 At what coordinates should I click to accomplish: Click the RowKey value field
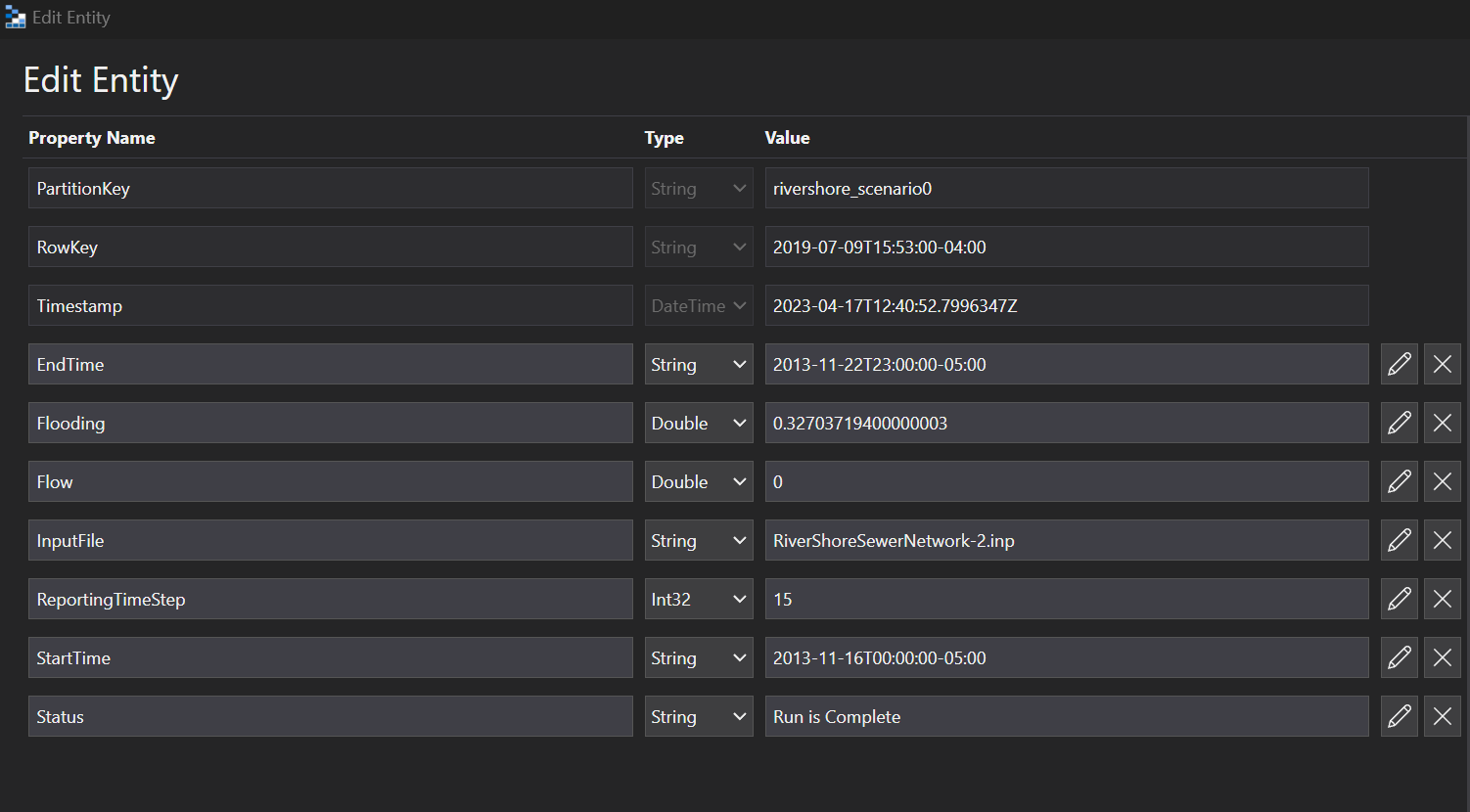tap(1067, 247)
